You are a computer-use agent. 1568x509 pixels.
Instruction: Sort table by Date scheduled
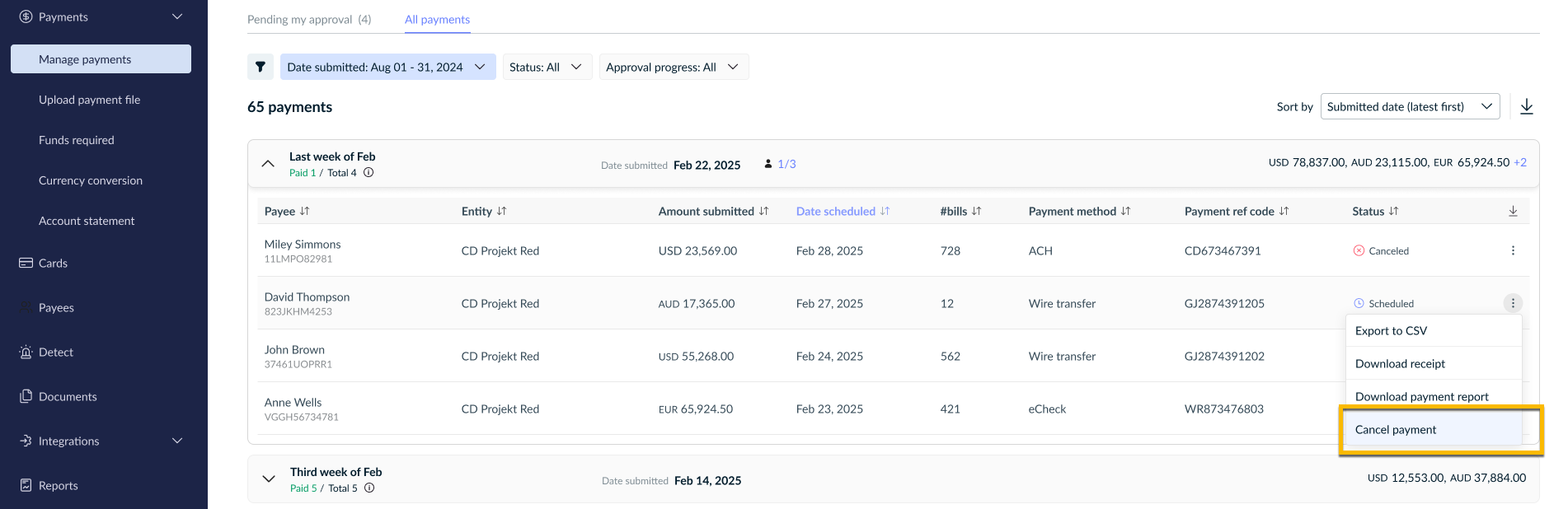point(843,211)
